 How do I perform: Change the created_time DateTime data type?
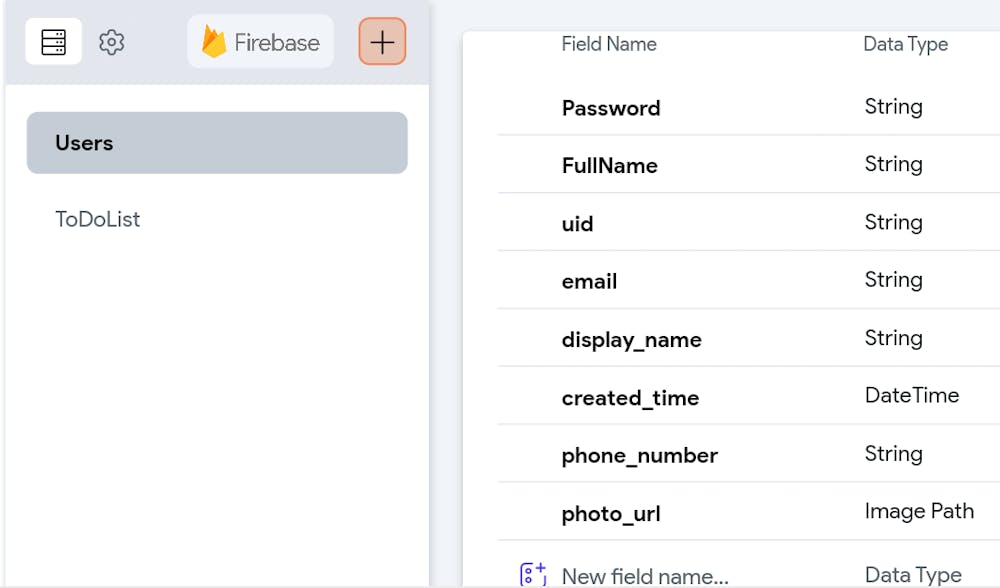pyautogui.click(x=911, y=395)
